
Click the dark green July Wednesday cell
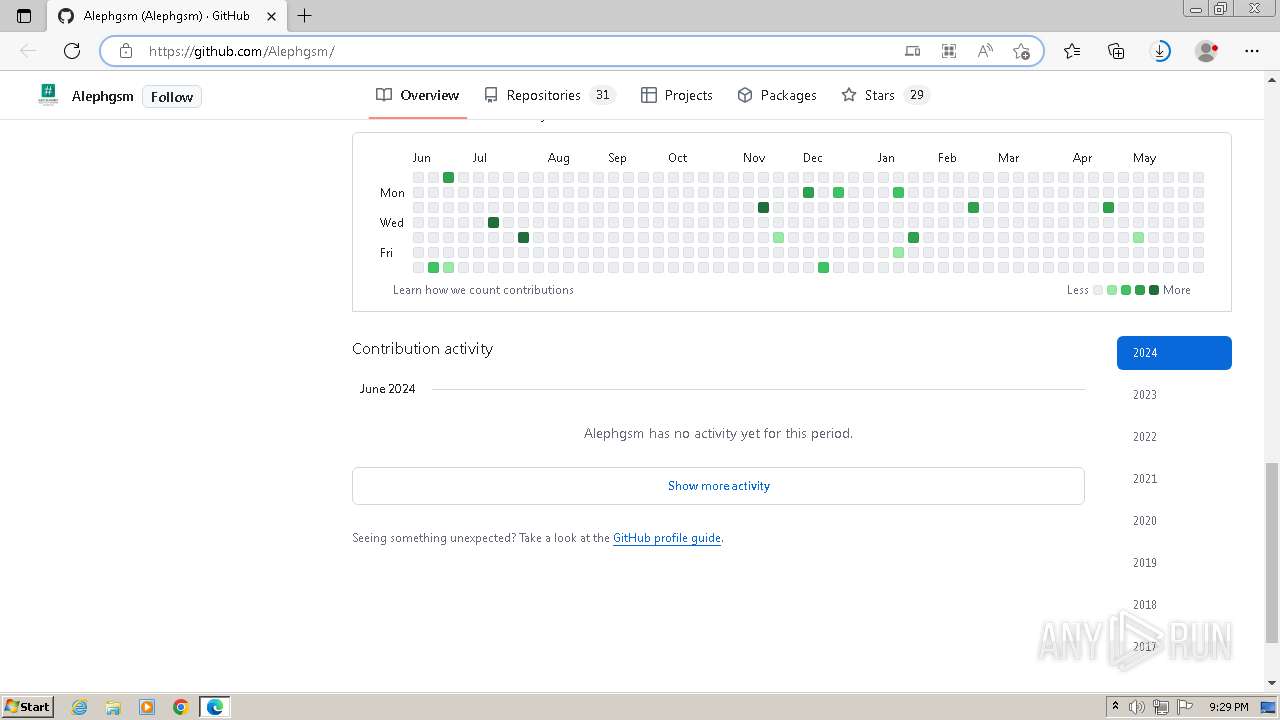point(493,222)
